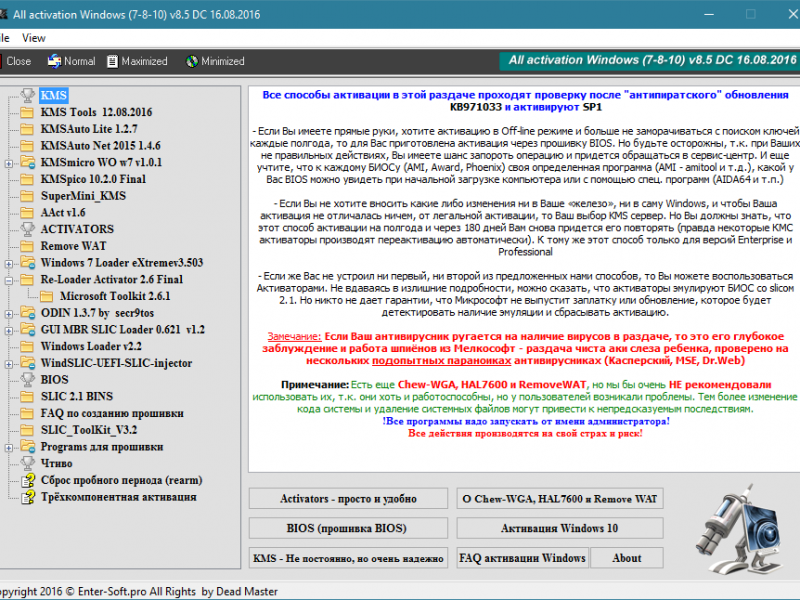Viewport: 800px width, 600px height.
Task: Click the GUI MBR SLIC Loader folder icon
Action: point(28,330)
